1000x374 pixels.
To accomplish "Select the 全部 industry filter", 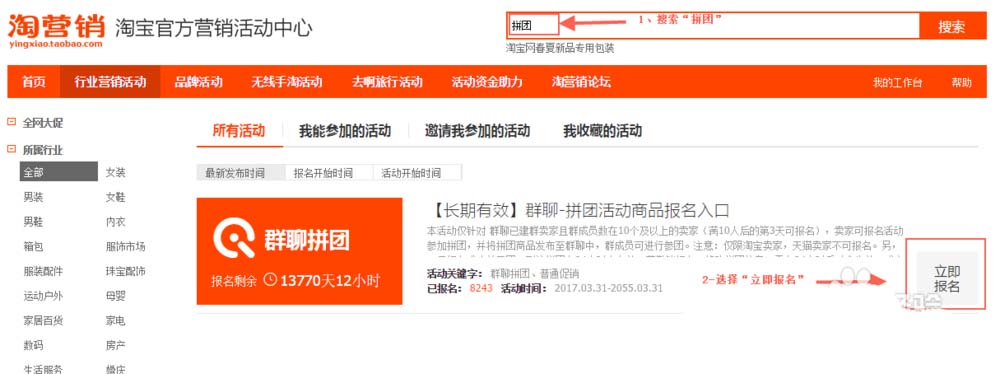I will tap(59, 172).
